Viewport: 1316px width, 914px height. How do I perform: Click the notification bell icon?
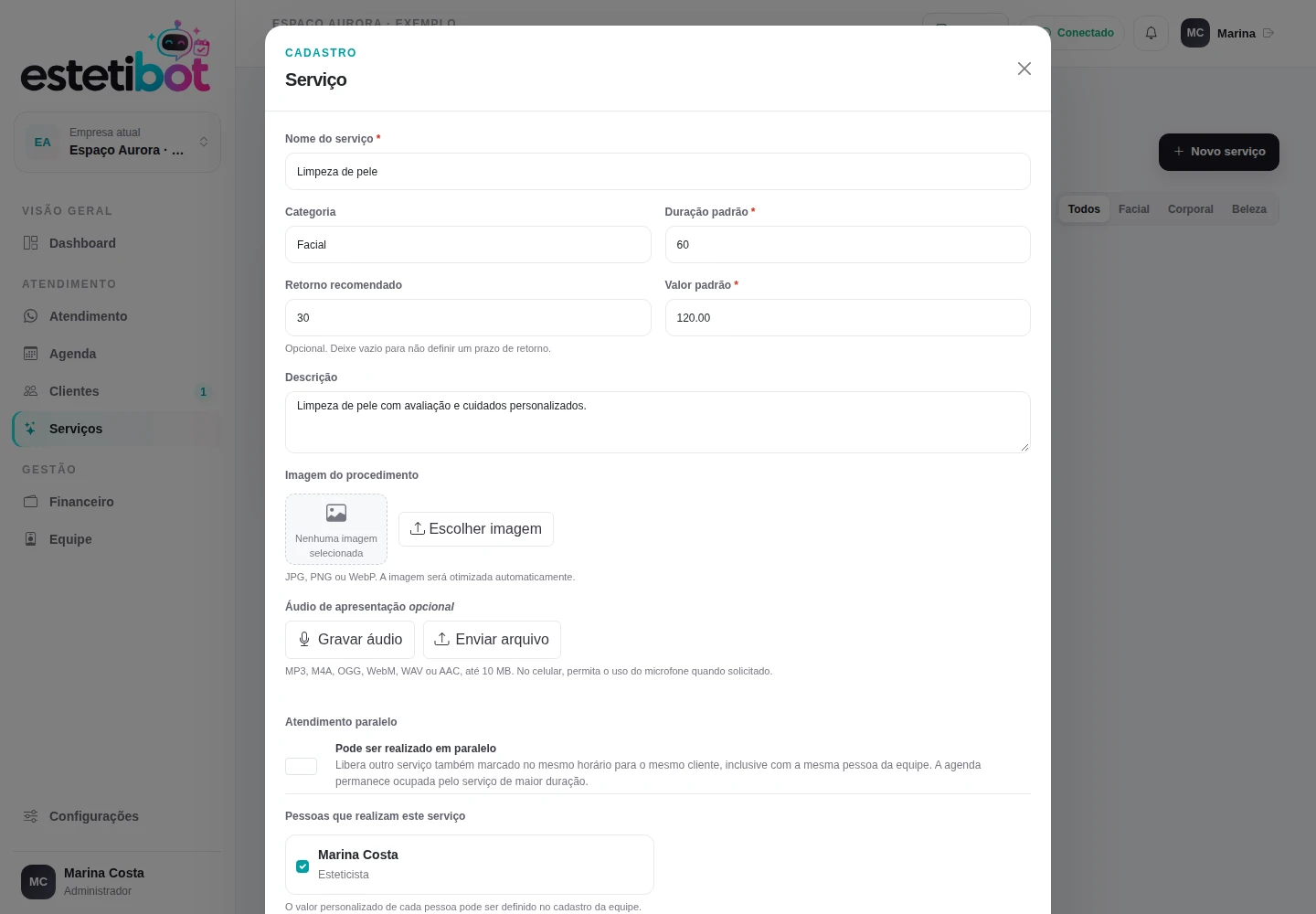click(x=1151, y=33)
